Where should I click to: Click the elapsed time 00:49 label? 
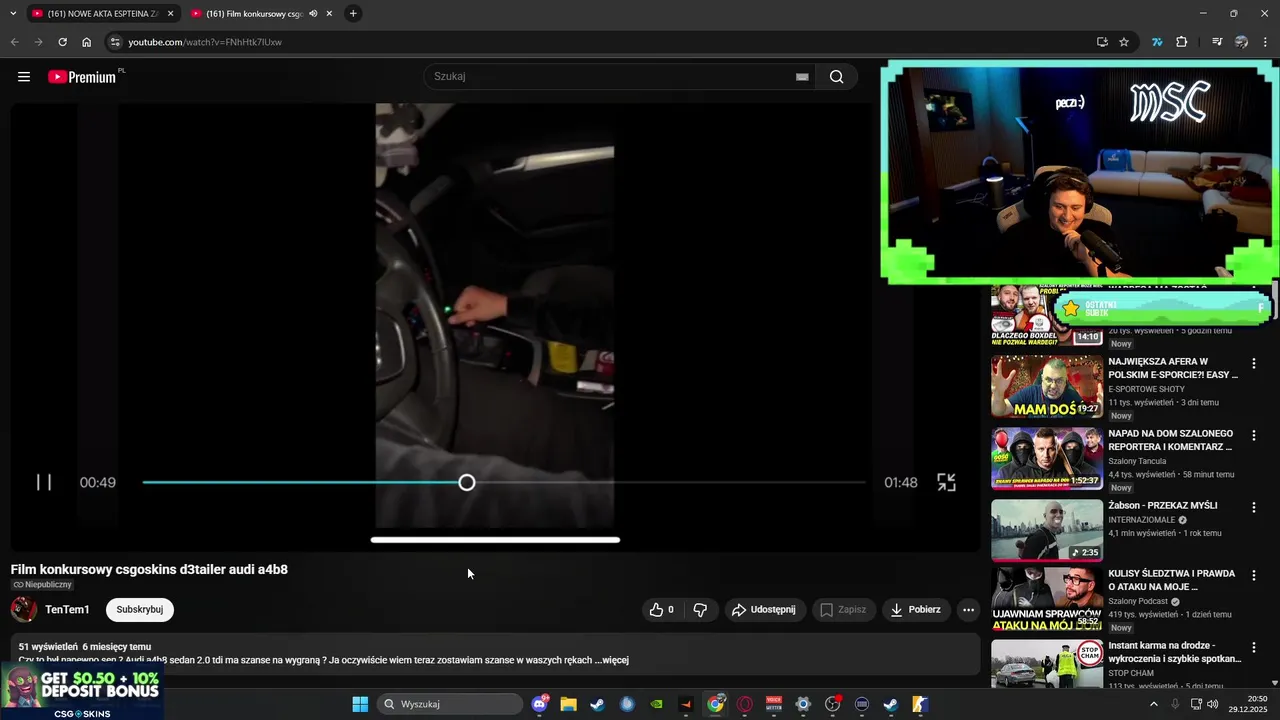[x=98, y=482]
